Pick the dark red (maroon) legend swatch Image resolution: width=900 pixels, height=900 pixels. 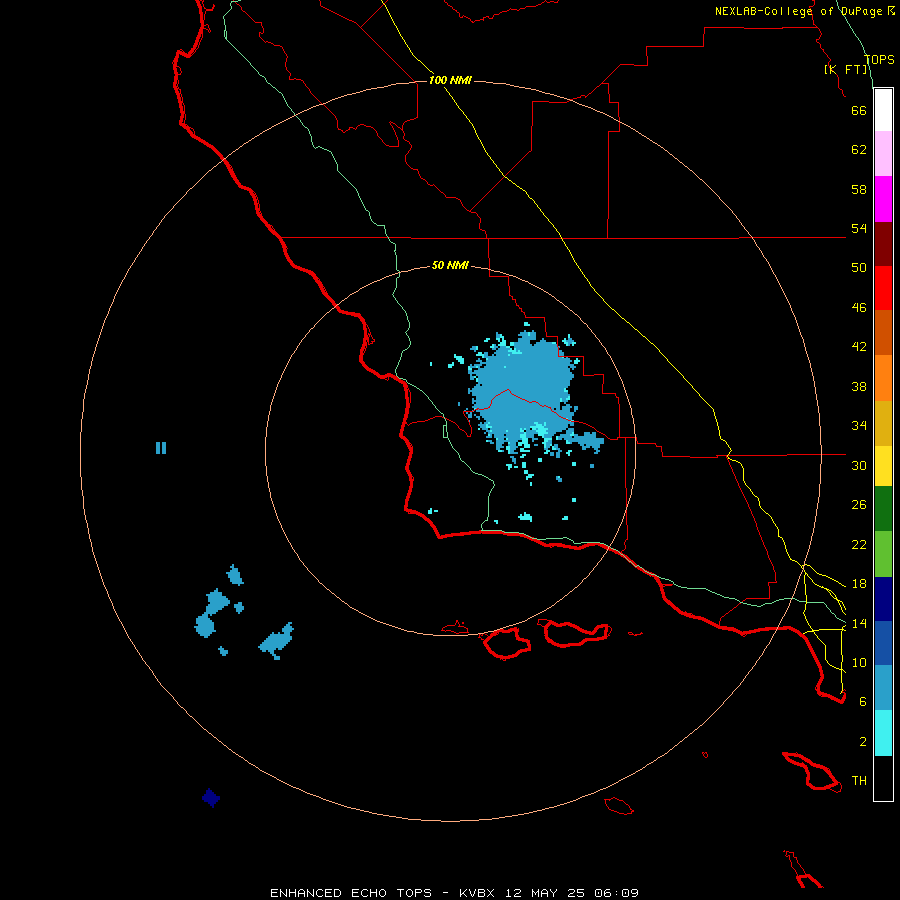(883, 244)
